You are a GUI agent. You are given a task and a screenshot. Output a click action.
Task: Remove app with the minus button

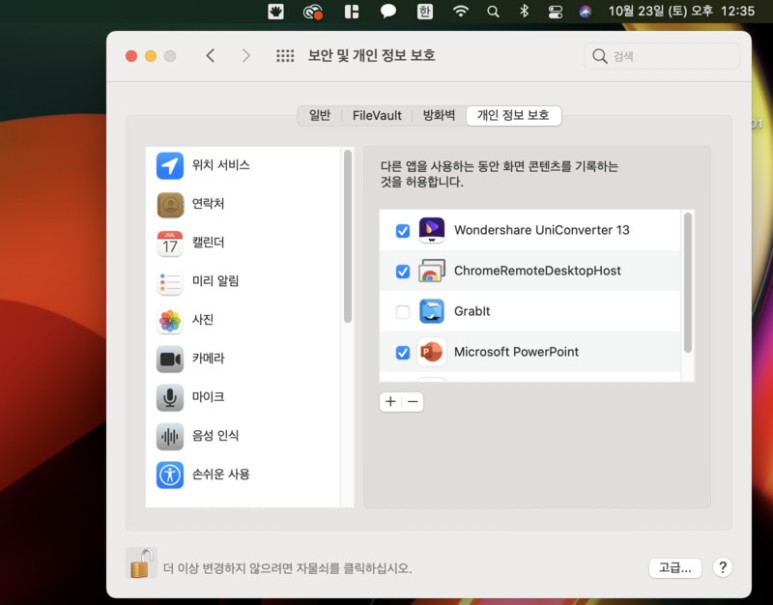click(413, 402)
